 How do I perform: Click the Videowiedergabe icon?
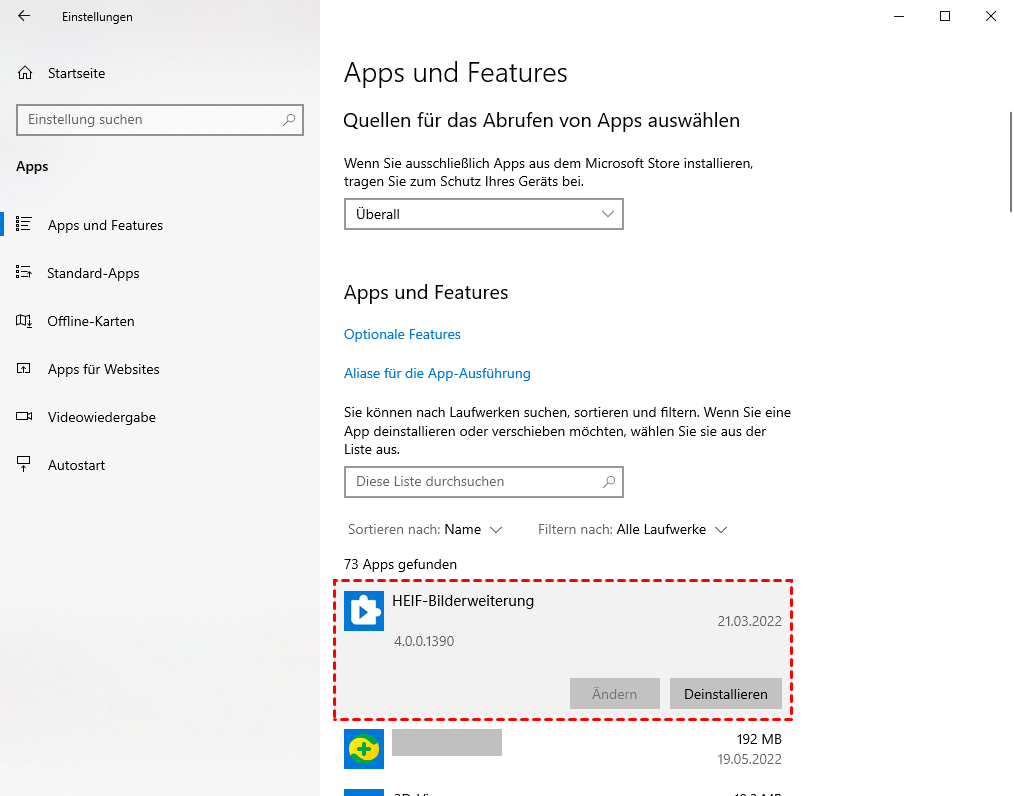(25, 417)
